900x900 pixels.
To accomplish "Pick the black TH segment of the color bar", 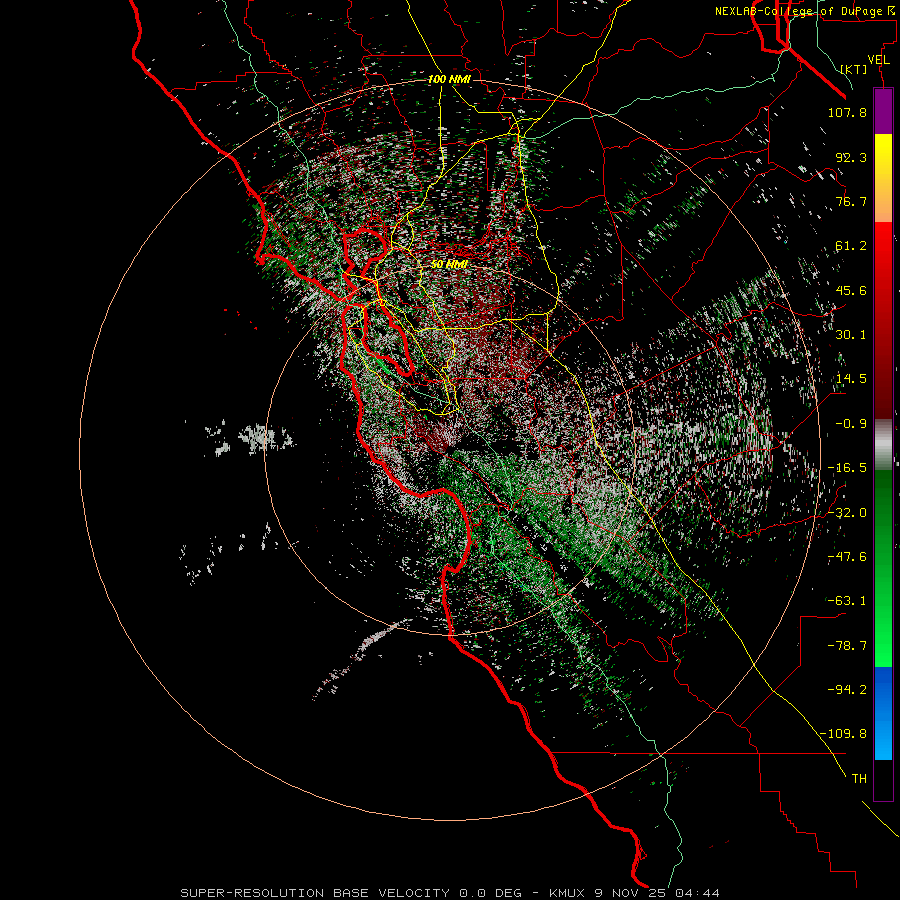I will [x=883, y=780].
